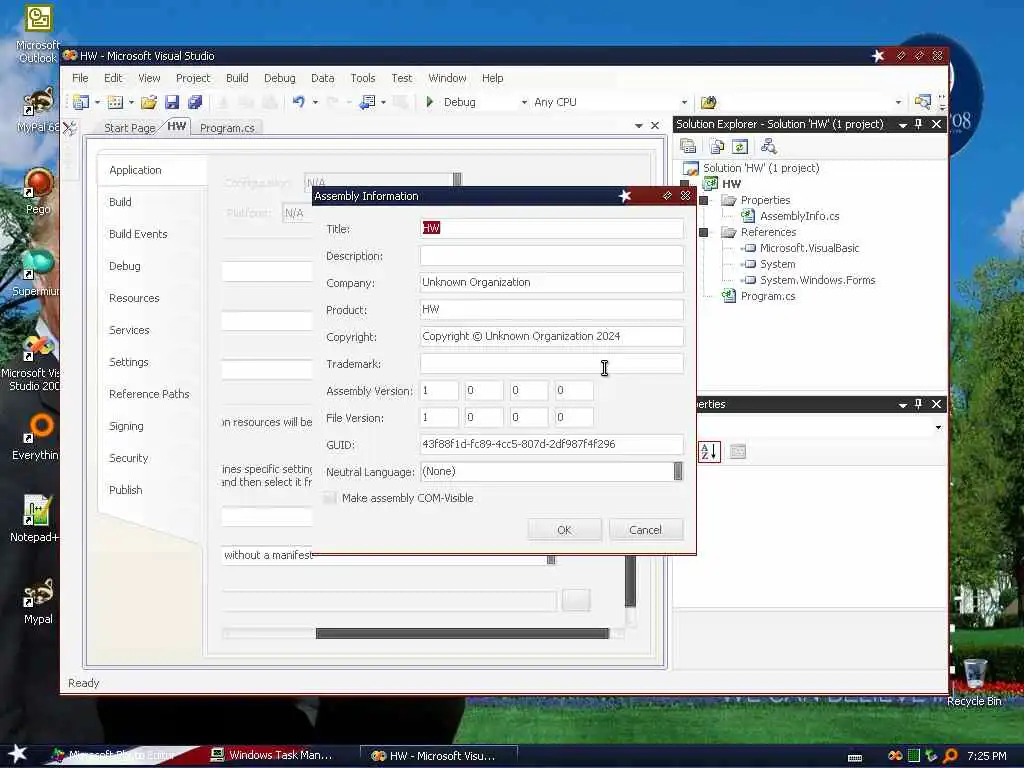Select System.Windows.Forms reference
Viewport: 1024px width, 768px height.
click(817, 280)
